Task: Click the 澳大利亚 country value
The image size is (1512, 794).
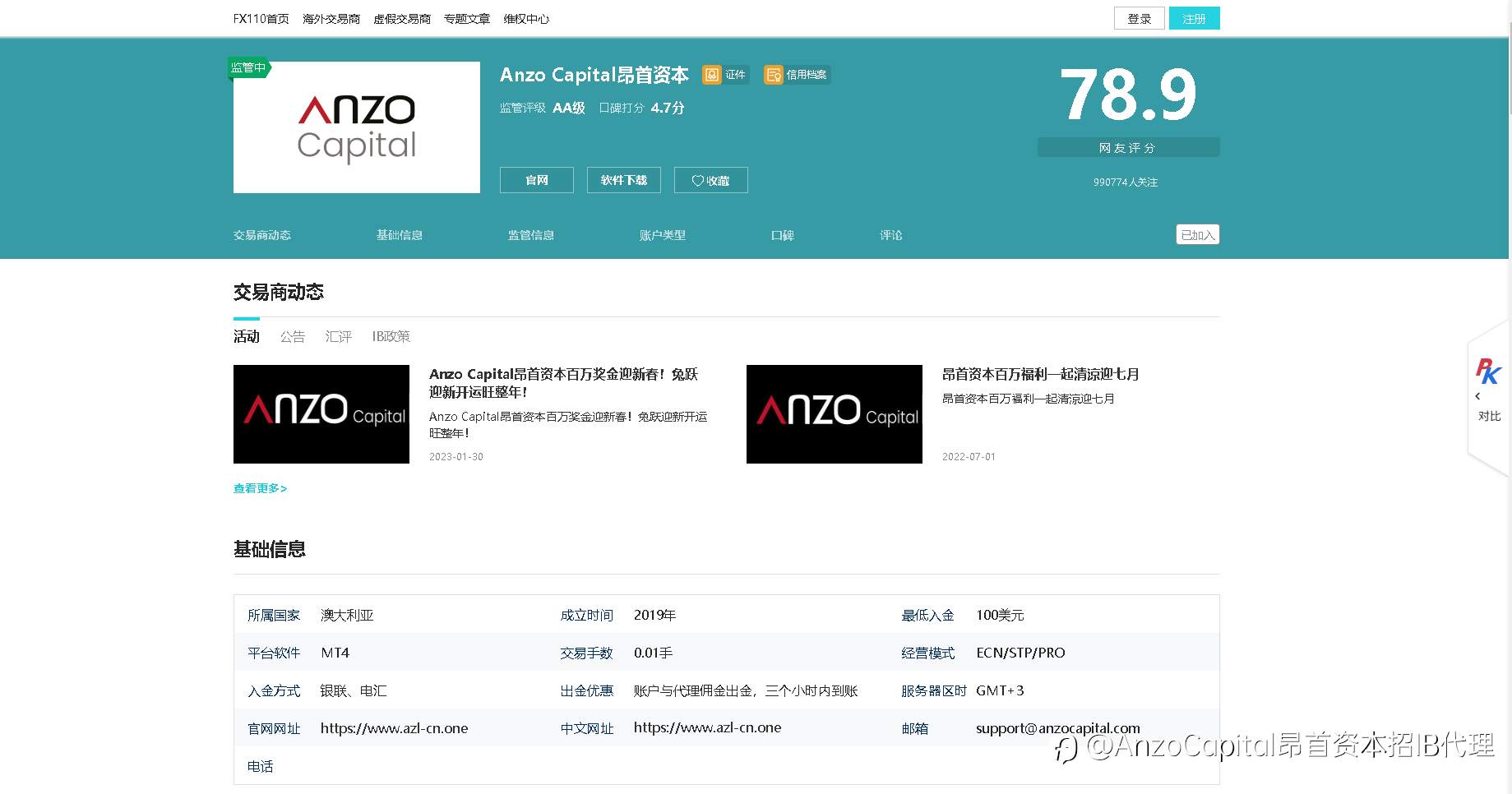Action: [347, 615]
